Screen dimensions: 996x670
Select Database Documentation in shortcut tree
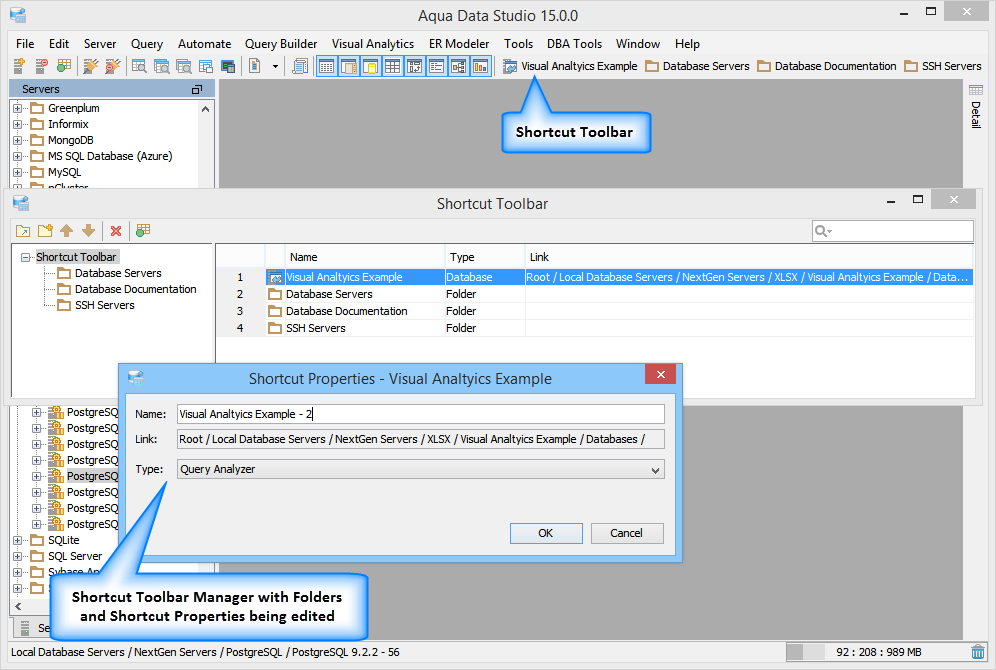pos(135,289)
